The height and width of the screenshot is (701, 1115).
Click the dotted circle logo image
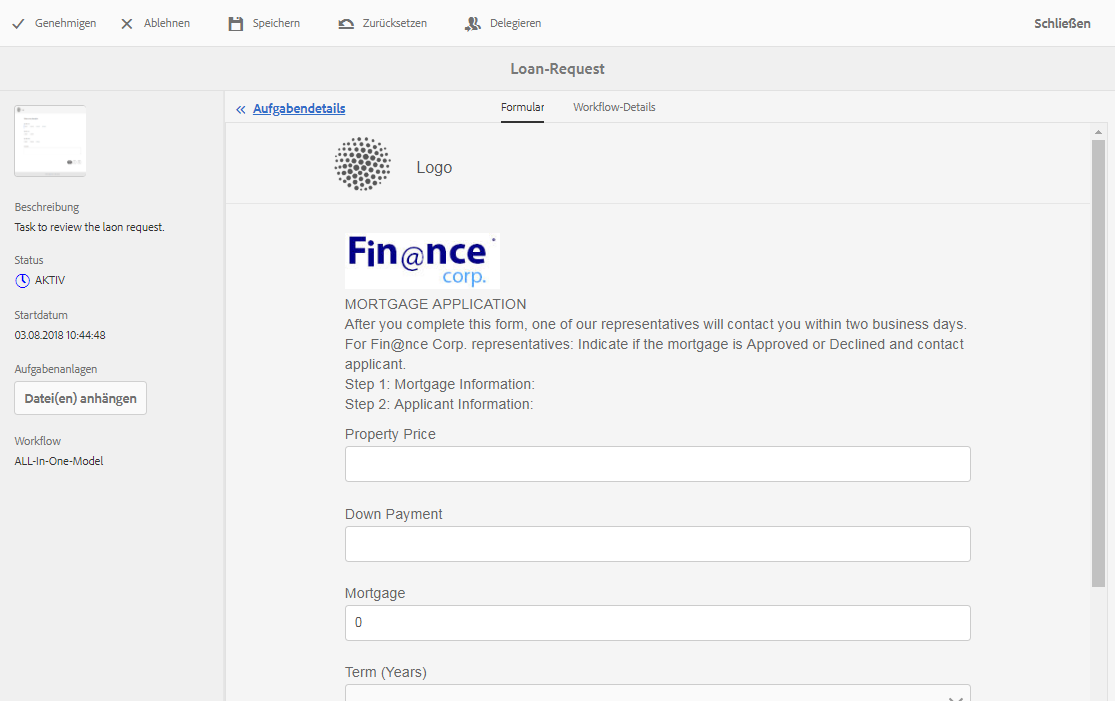[x=363, y=164]
